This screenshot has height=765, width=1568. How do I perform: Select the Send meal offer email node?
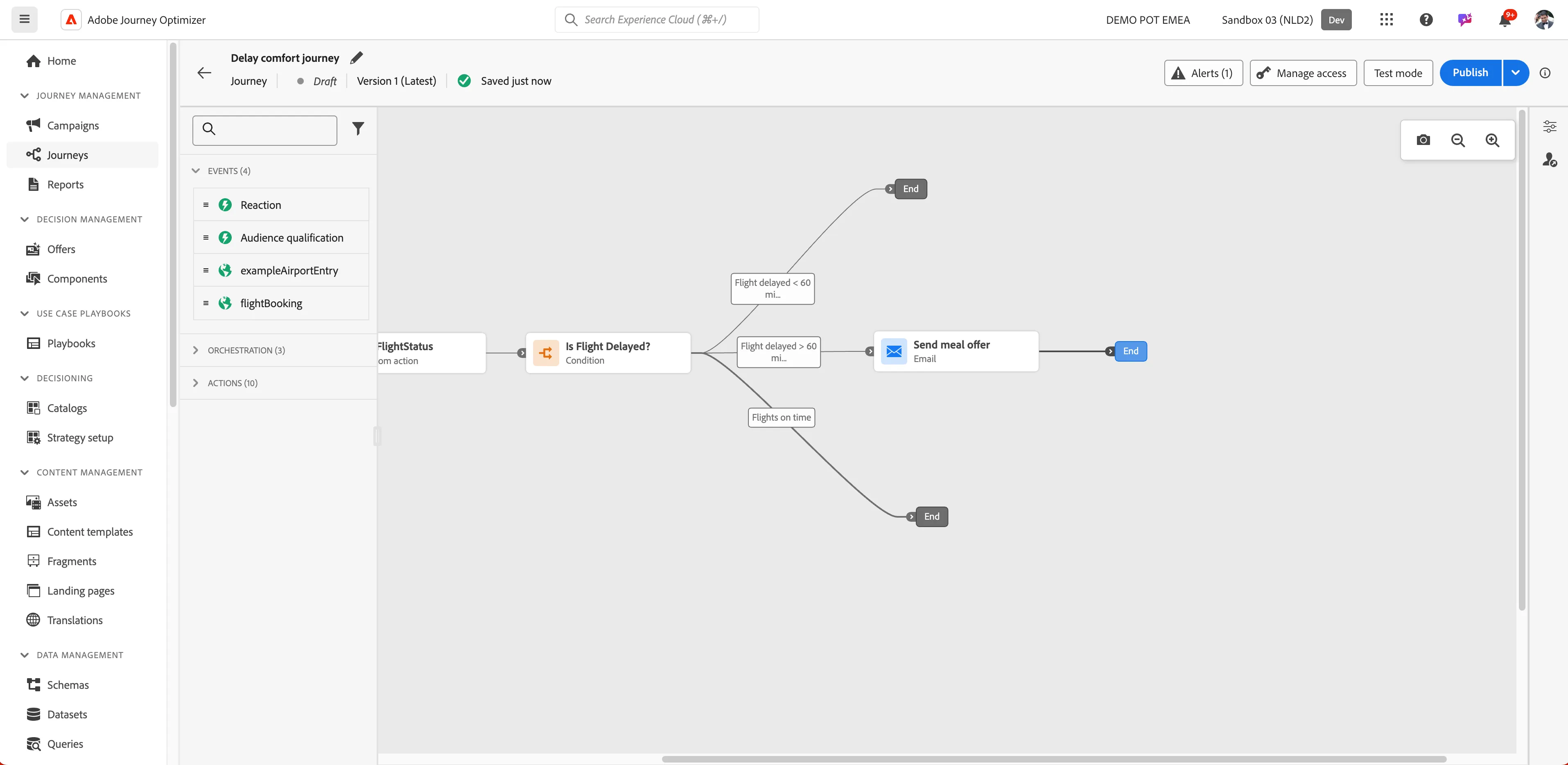[x=956, y=351]
